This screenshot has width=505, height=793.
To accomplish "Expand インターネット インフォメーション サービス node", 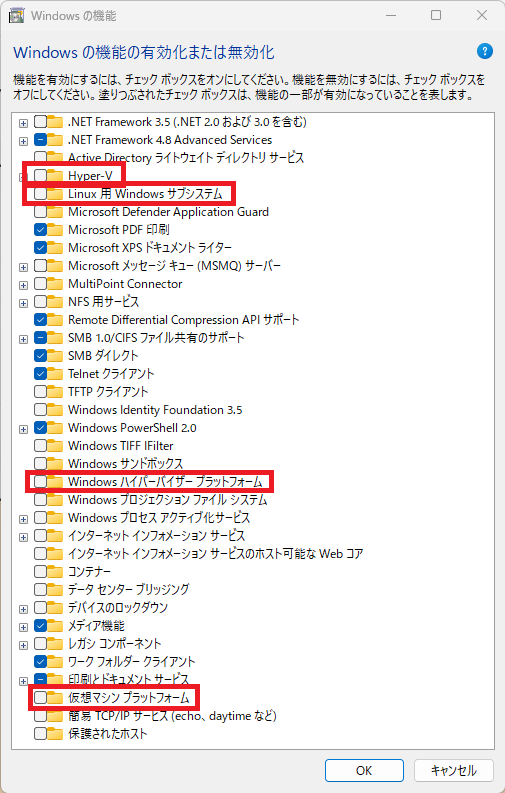I will 23,537.
